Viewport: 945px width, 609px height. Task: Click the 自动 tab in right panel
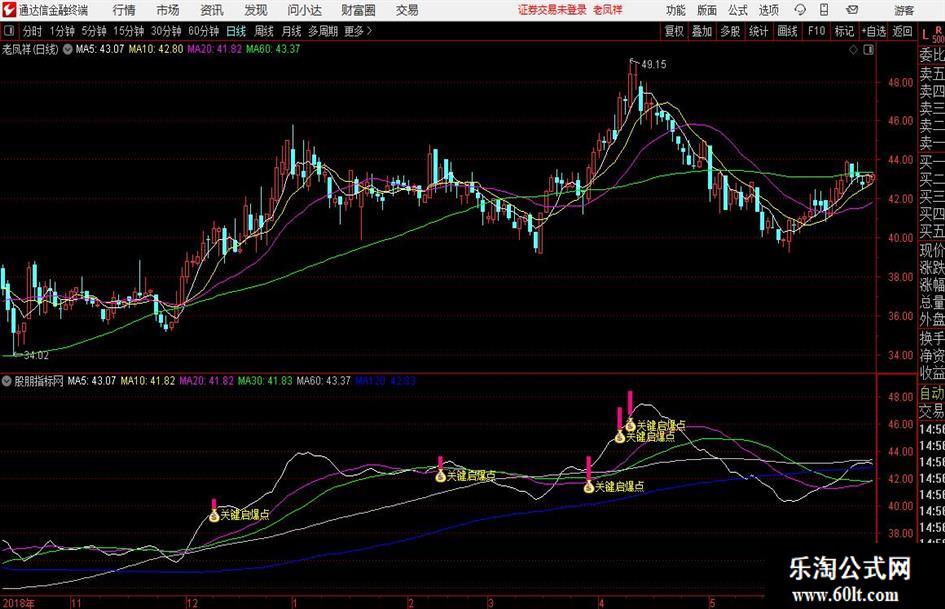[932, 394]
